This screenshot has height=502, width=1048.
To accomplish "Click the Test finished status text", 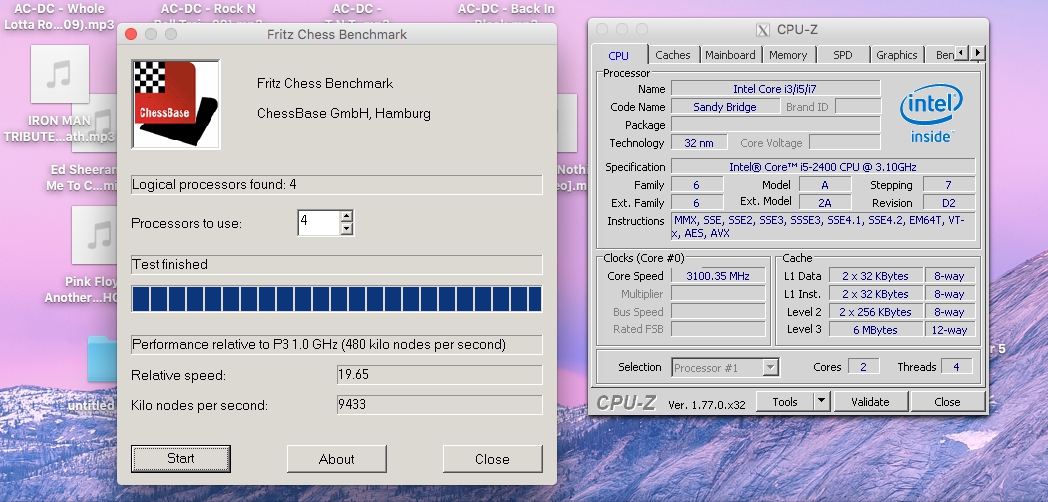I will (x=337, y=265).
